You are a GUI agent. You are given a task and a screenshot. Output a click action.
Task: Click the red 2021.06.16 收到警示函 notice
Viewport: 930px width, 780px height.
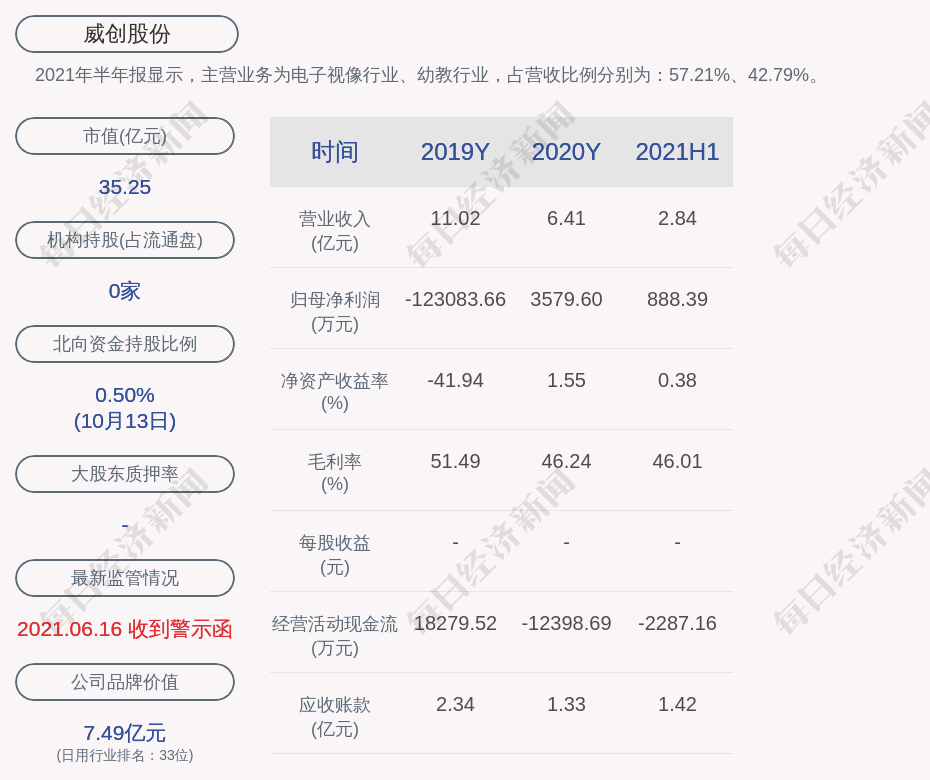125,629
